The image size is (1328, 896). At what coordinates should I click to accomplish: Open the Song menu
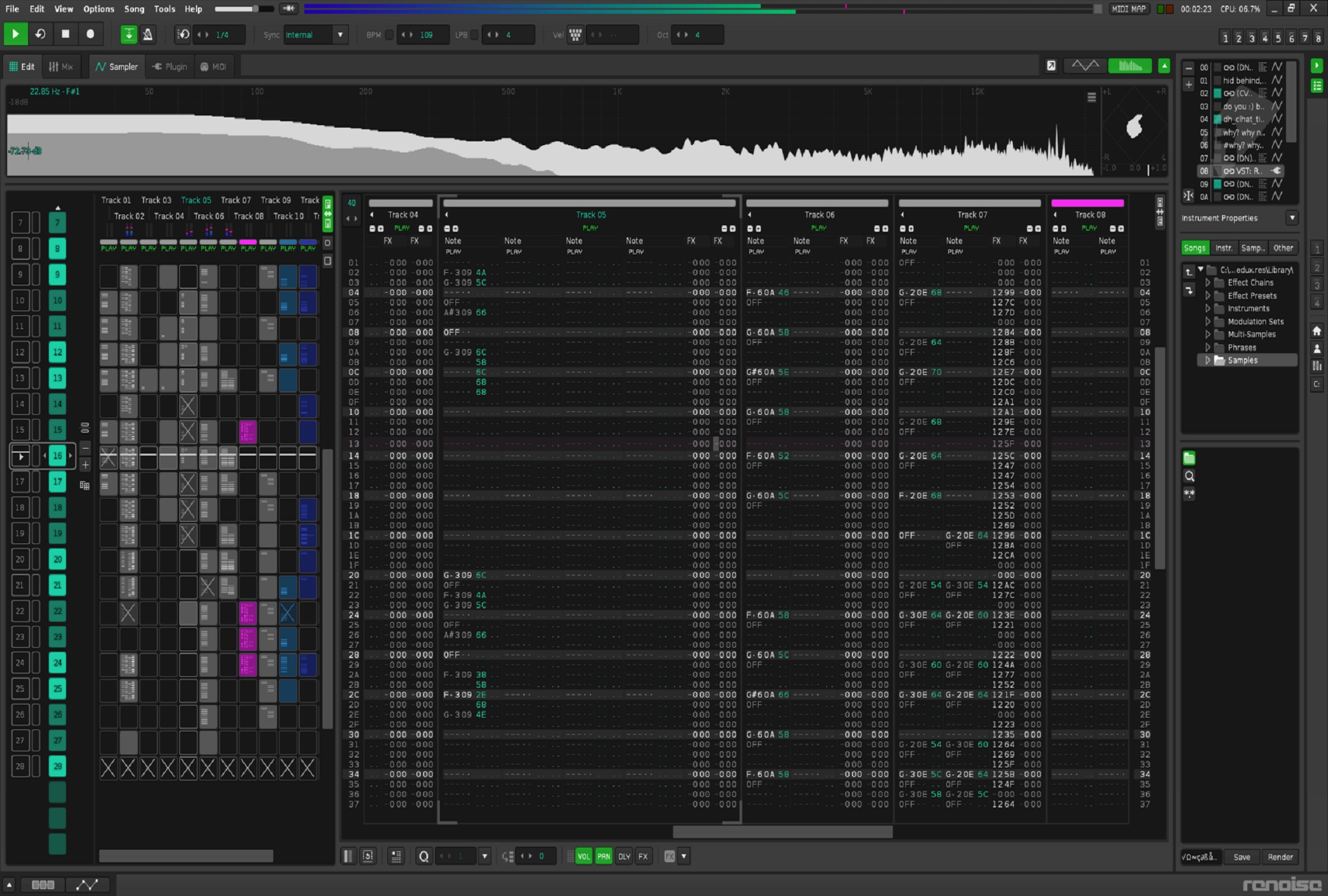pos(134,9)
